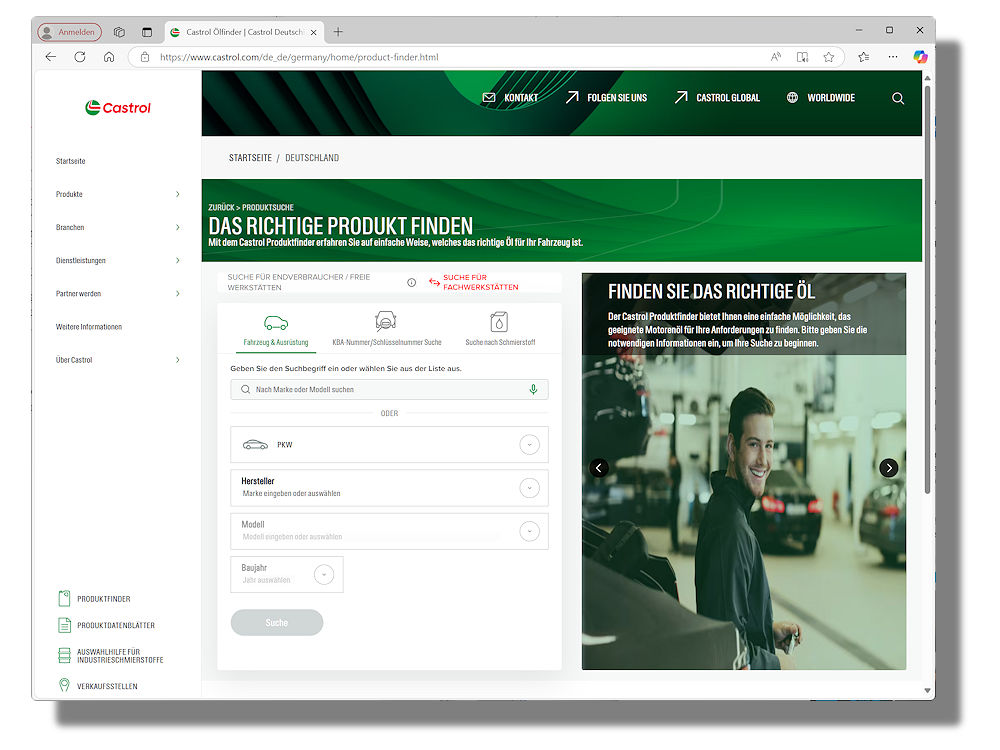Open the Hersteller dropdown

click(x=389, y=488)
